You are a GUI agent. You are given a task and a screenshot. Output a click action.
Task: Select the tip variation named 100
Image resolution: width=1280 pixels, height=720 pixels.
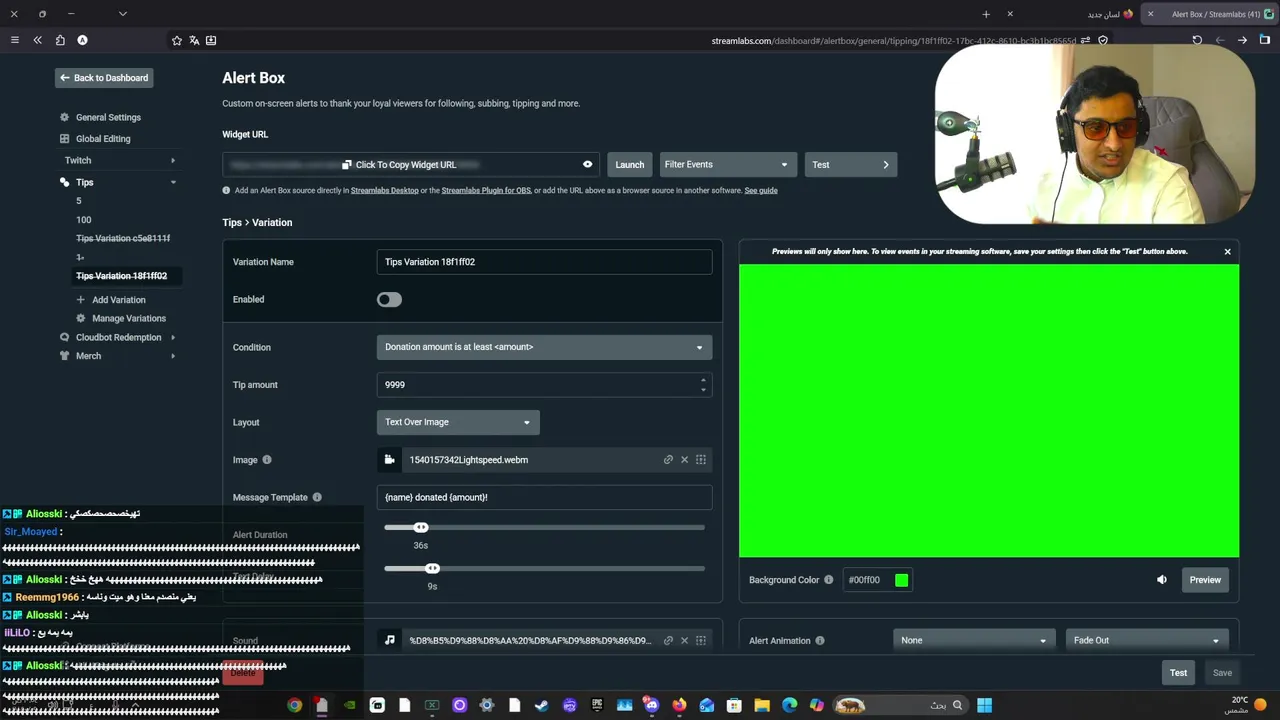pos(84,220)
